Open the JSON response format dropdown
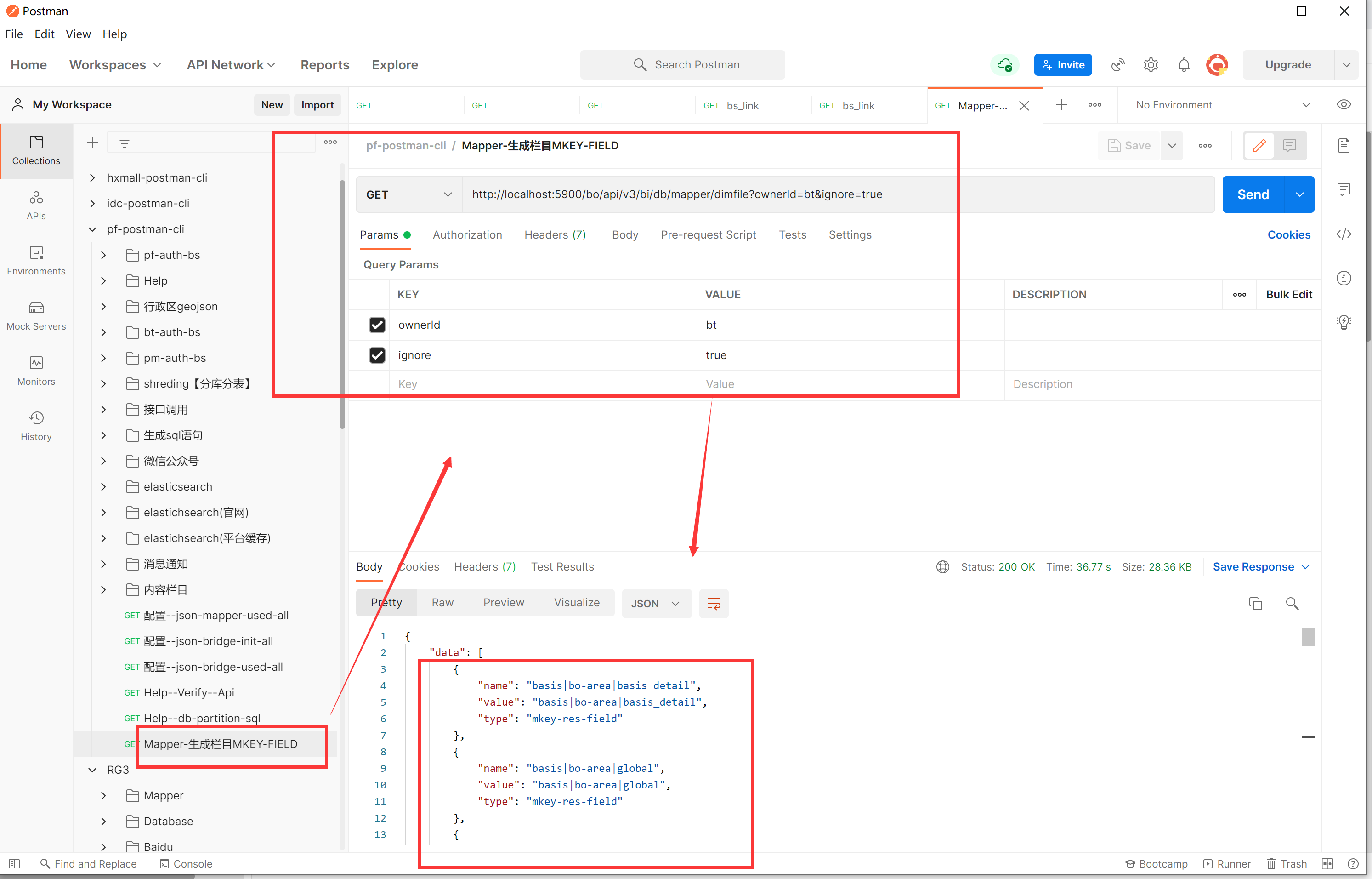Viewport: 1372px width, 879px height. tap(656, 603)
